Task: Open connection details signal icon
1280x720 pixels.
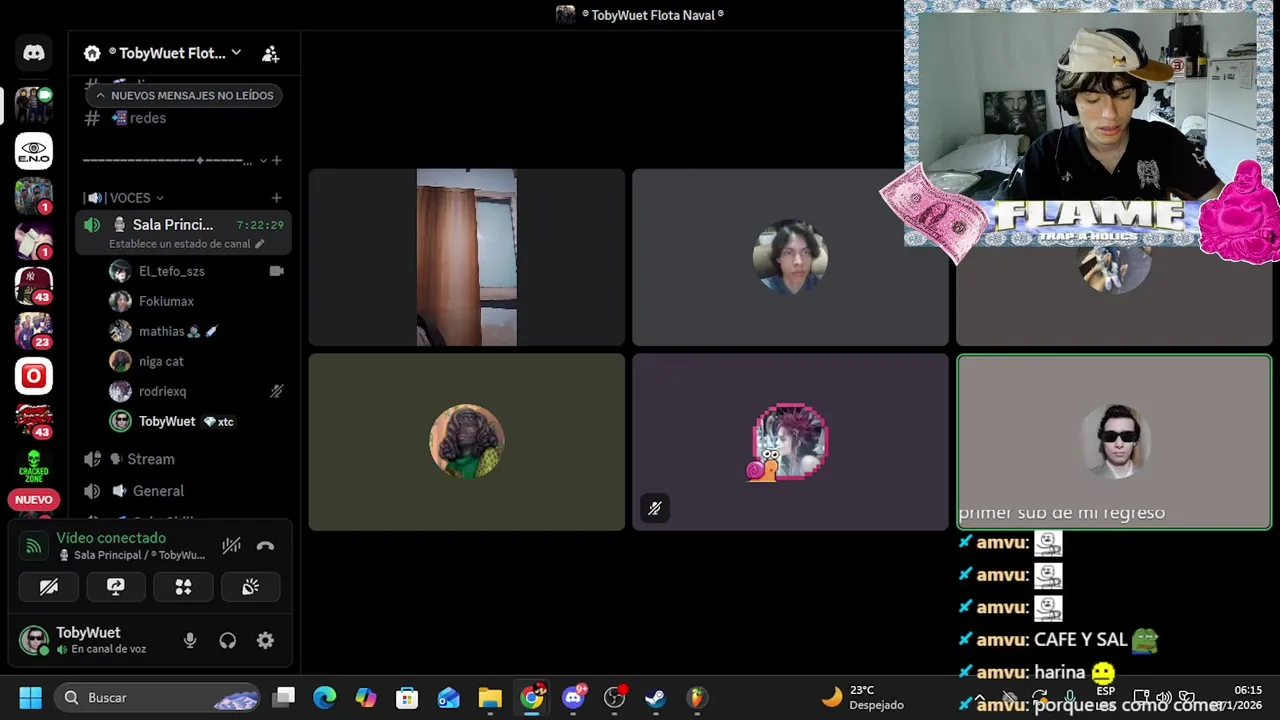Action: pos(33,546)
